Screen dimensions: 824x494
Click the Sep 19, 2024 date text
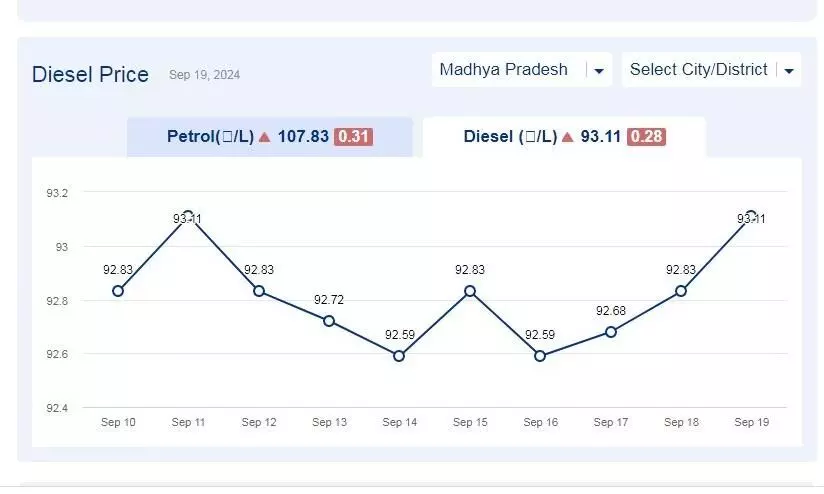pyautogui.click(x=204, y=75)
